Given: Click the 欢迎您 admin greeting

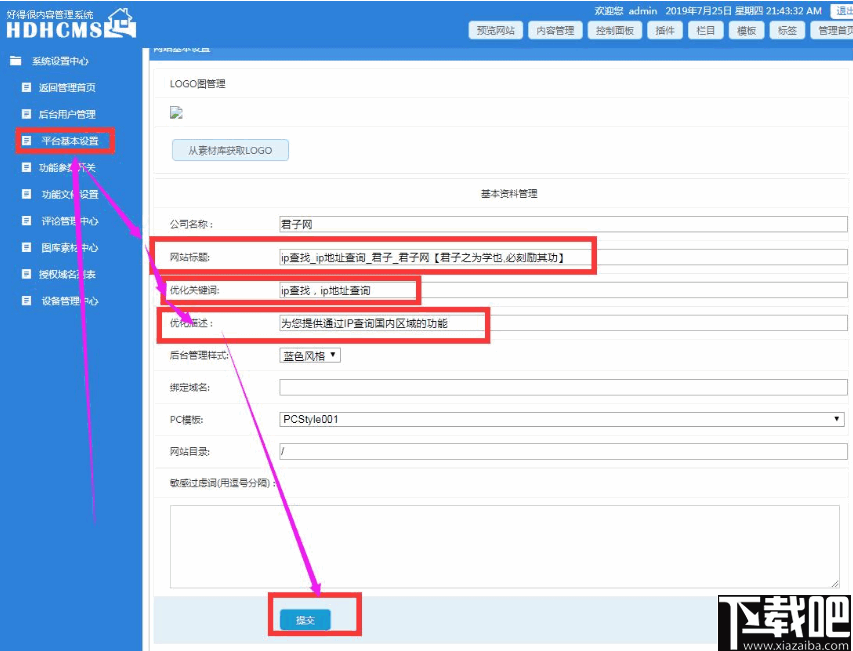Looking at the screenshot, I should [x=626, y=11].
